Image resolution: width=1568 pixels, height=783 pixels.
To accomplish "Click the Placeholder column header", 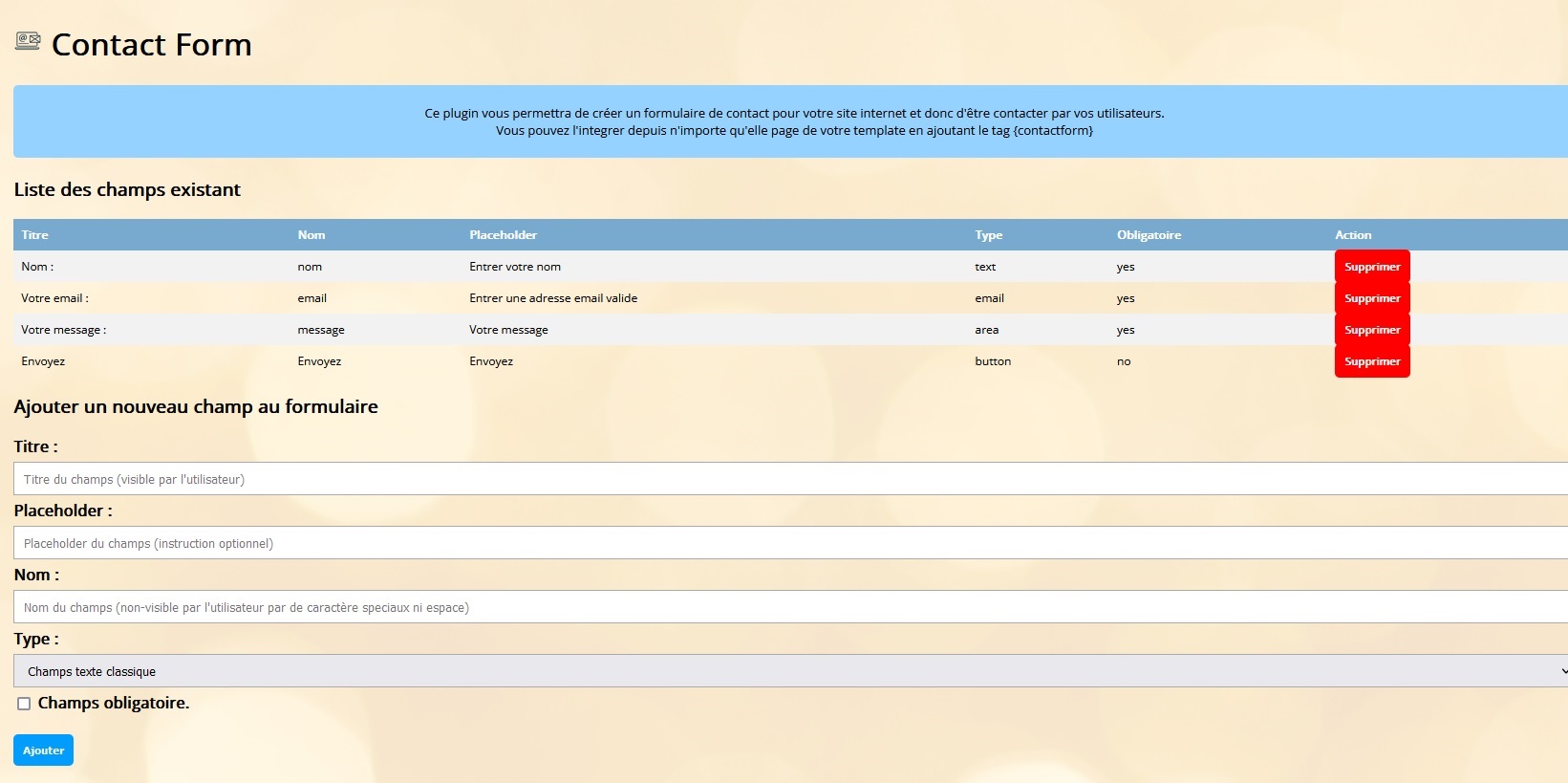I will (504, 235).
